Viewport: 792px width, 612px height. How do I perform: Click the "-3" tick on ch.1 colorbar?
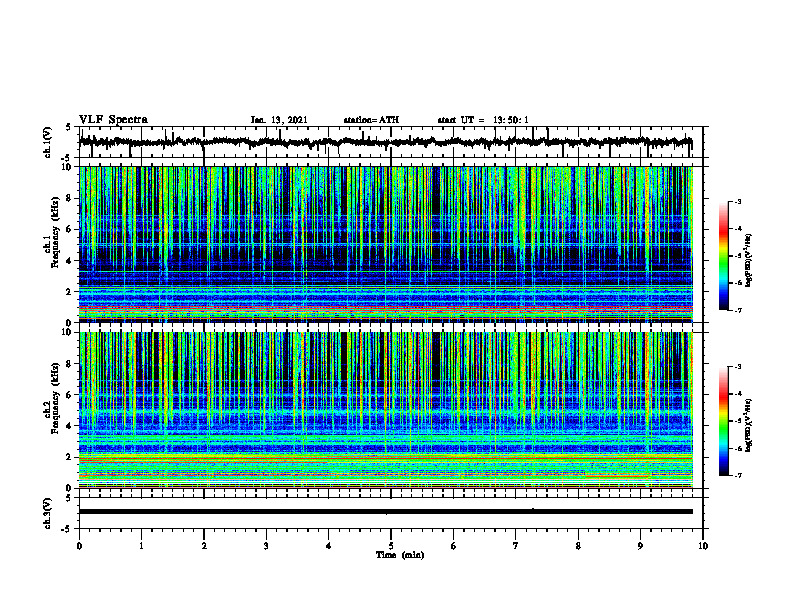pos(738,201)
